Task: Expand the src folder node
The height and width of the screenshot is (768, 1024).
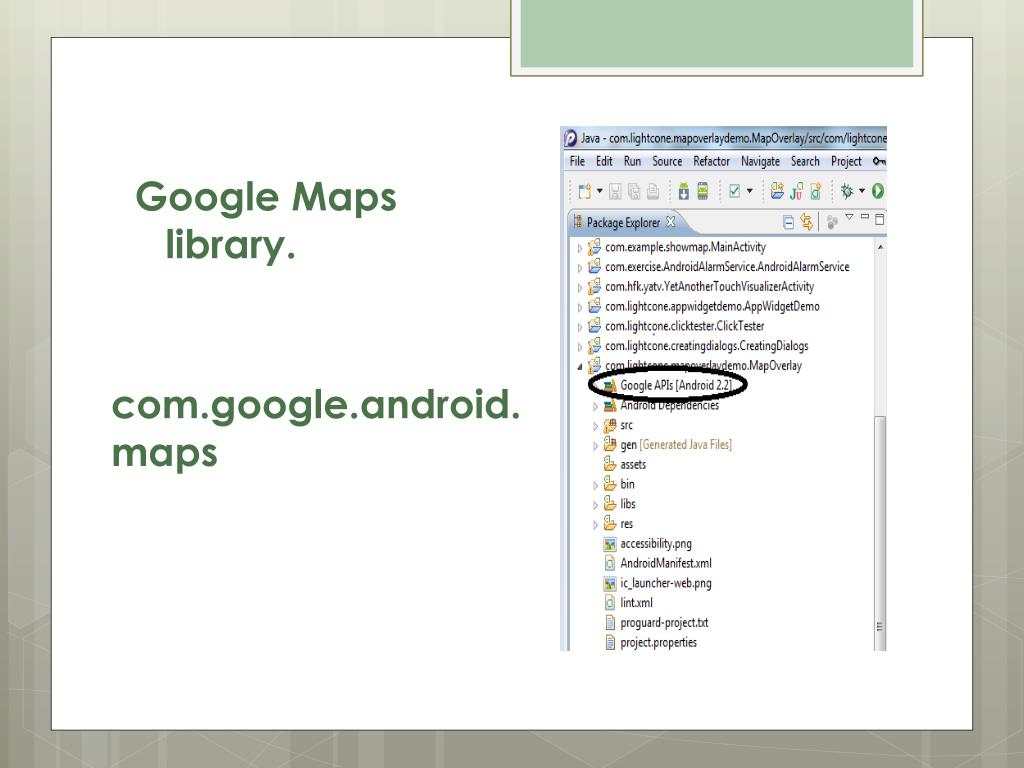Action: coord(596,426)
